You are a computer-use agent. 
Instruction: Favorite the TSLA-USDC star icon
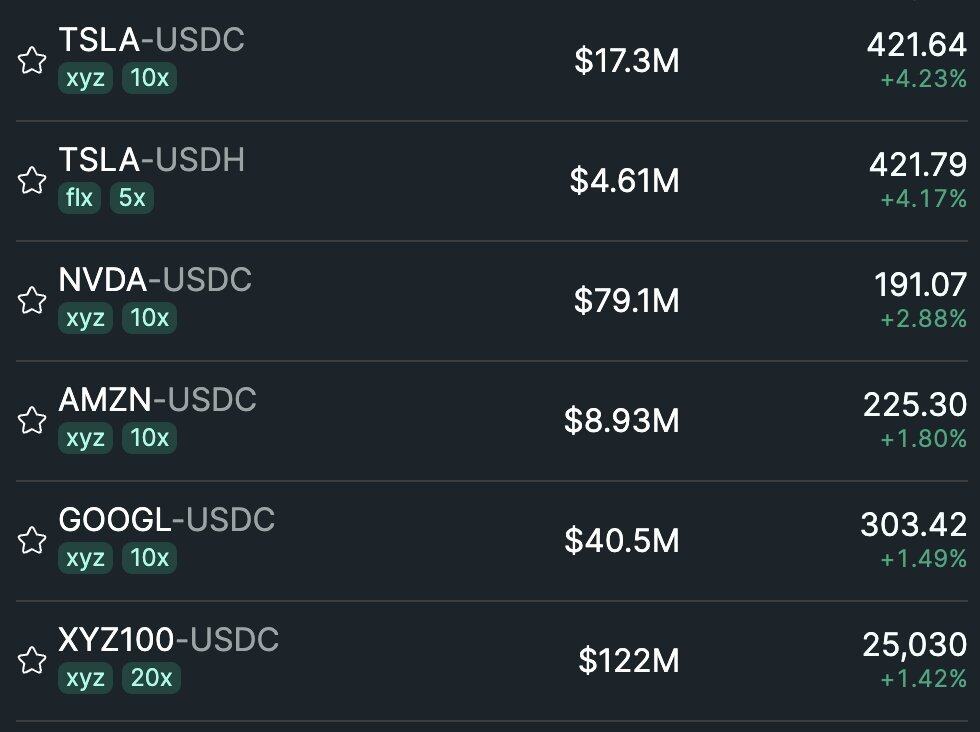[32, 61]
